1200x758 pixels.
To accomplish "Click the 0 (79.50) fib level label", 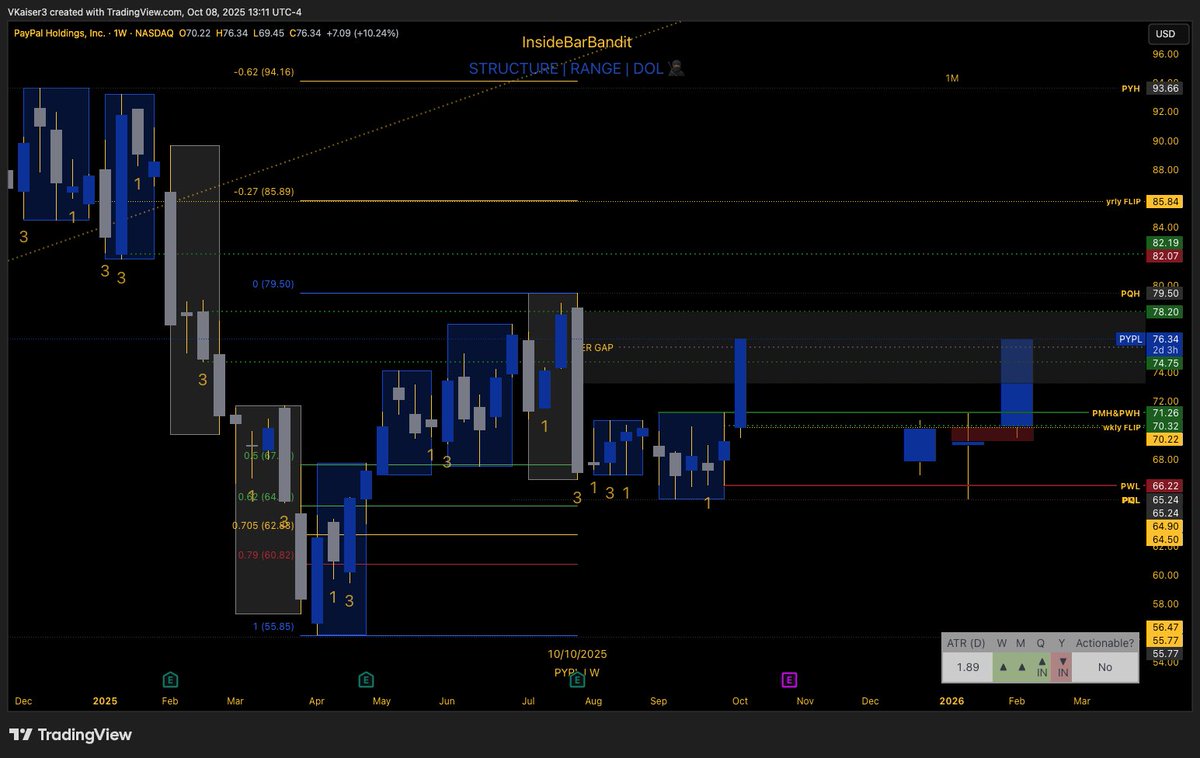I will coord(272,284).
